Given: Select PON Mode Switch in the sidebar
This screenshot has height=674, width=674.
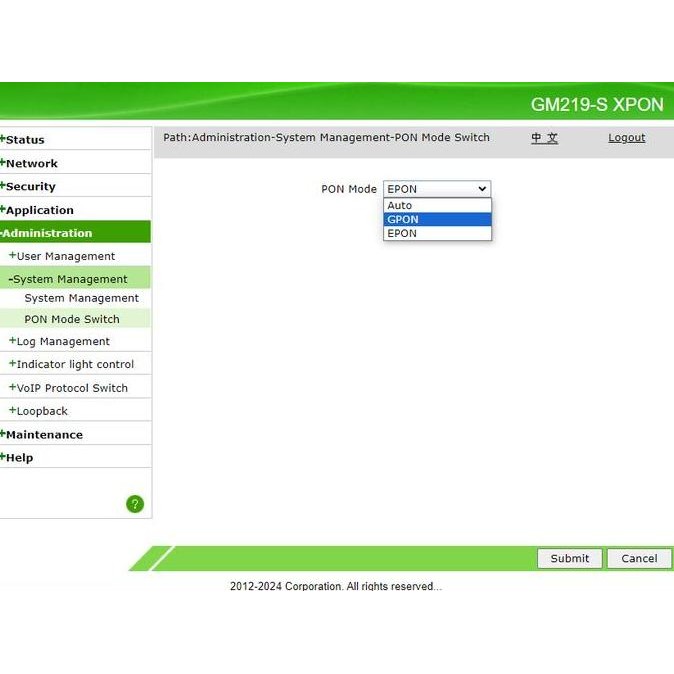Looking at the screenshot, I should (x=72, y=319).
